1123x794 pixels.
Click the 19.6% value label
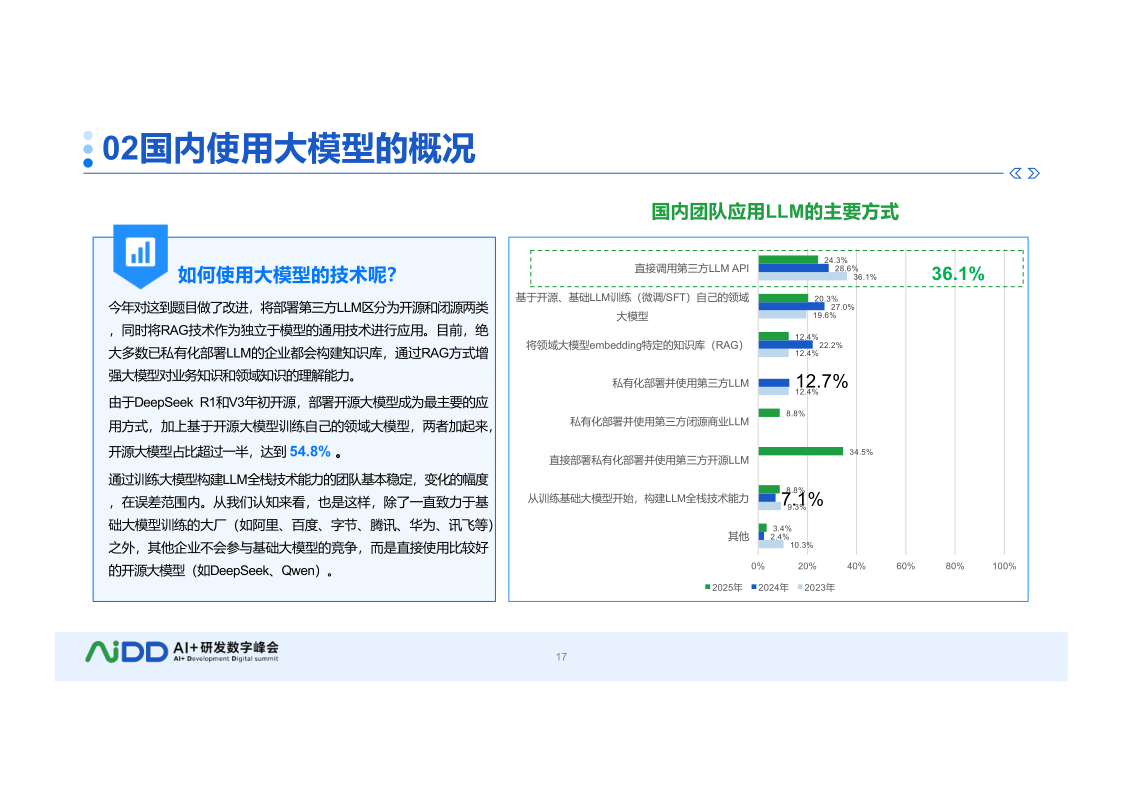pos(824,315)
